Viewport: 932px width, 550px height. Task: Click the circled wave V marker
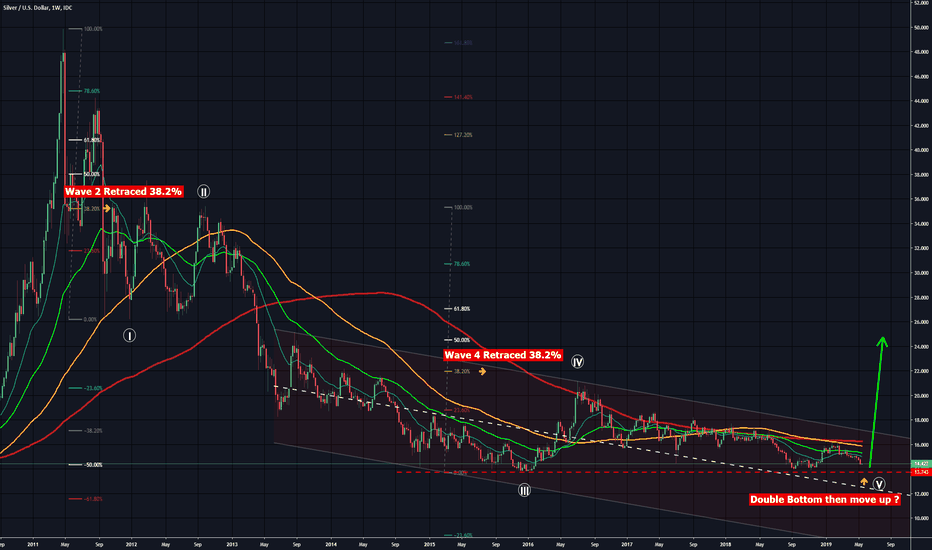(879, 485)
